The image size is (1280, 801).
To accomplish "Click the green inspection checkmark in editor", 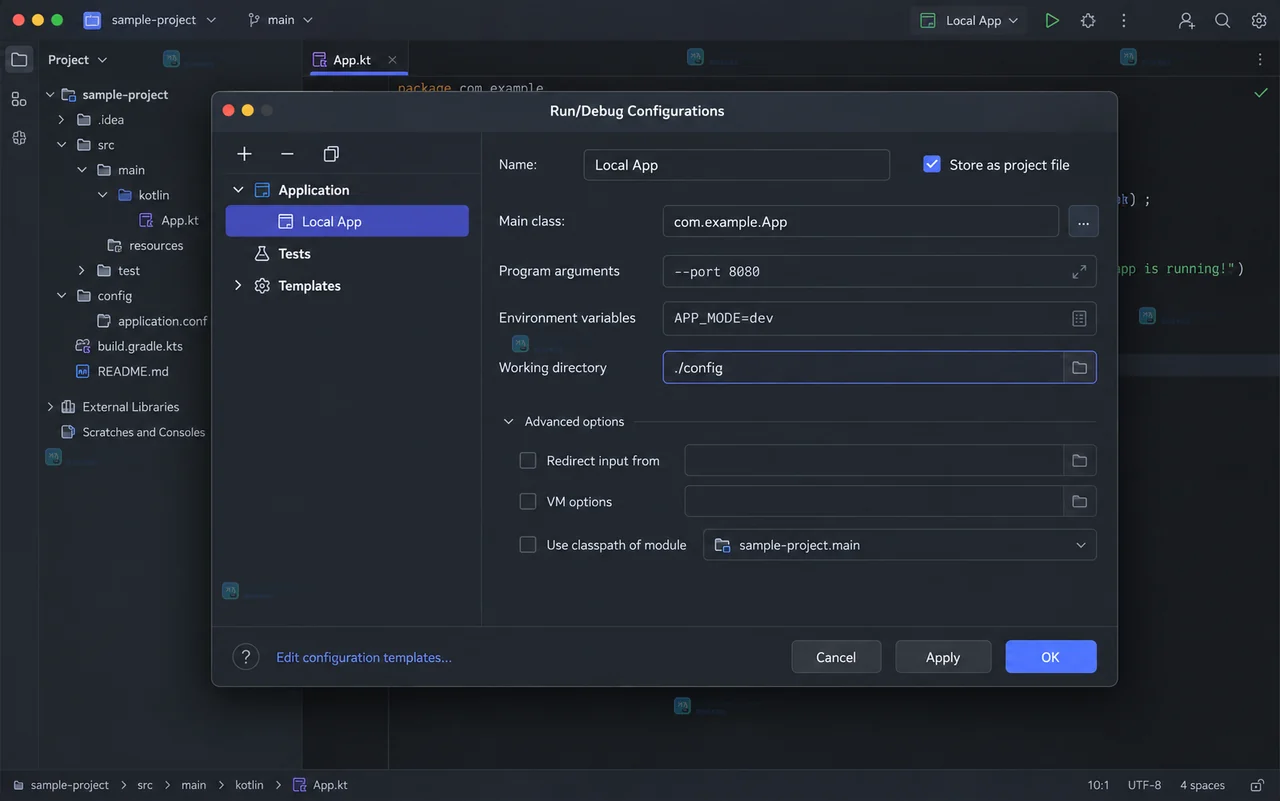I will point(1260,93).
